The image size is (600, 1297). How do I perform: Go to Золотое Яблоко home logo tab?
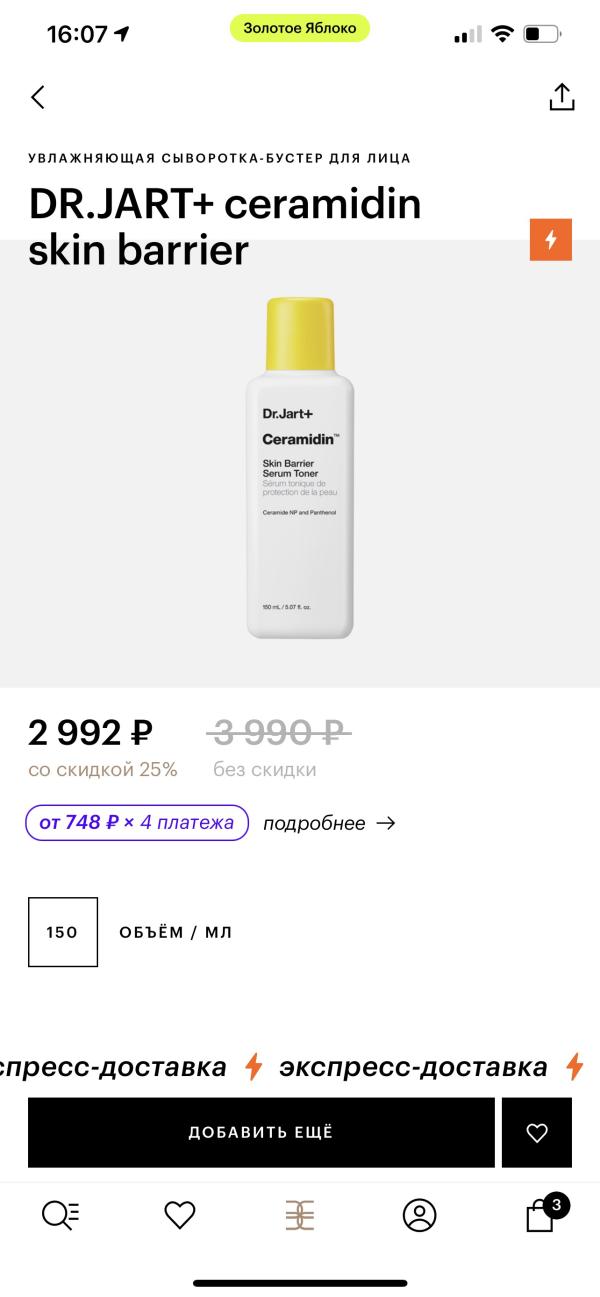(x=300, y=1215)
